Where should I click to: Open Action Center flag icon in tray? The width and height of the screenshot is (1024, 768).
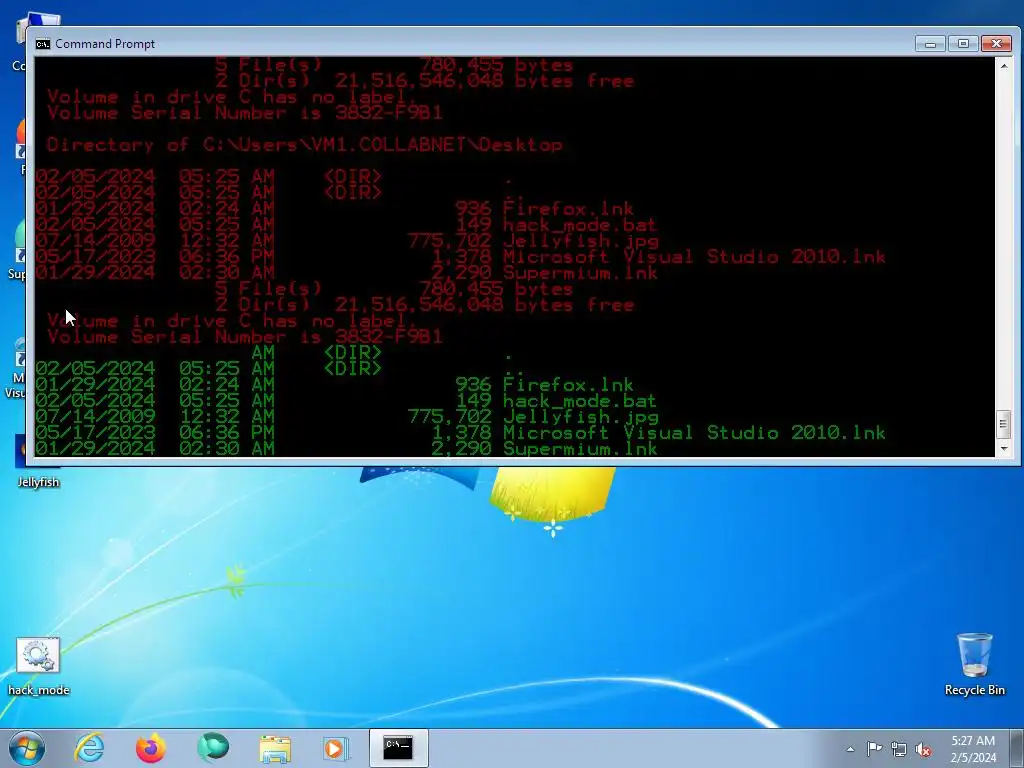pyautogui.click(x=874, y=749)
